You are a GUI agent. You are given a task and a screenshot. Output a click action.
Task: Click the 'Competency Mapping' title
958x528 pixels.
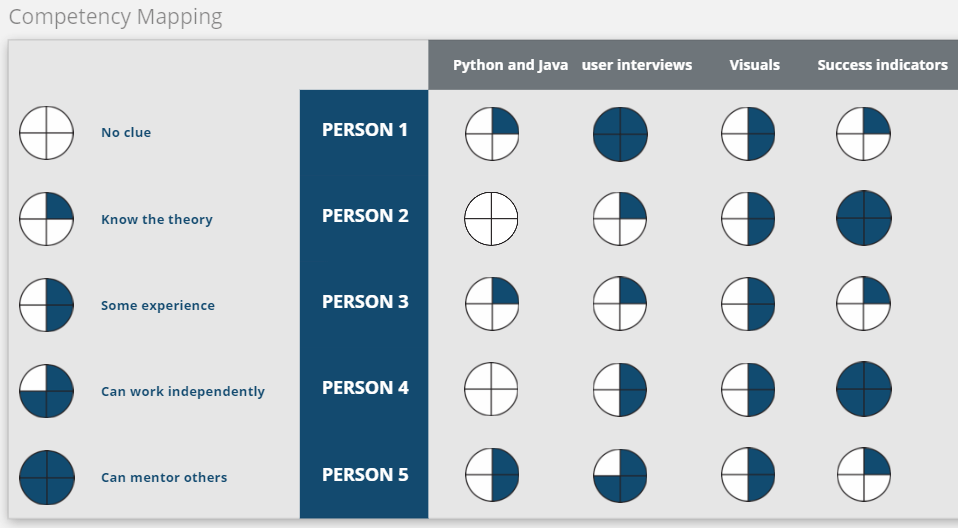pyautogui.click(x=116, y=17)
